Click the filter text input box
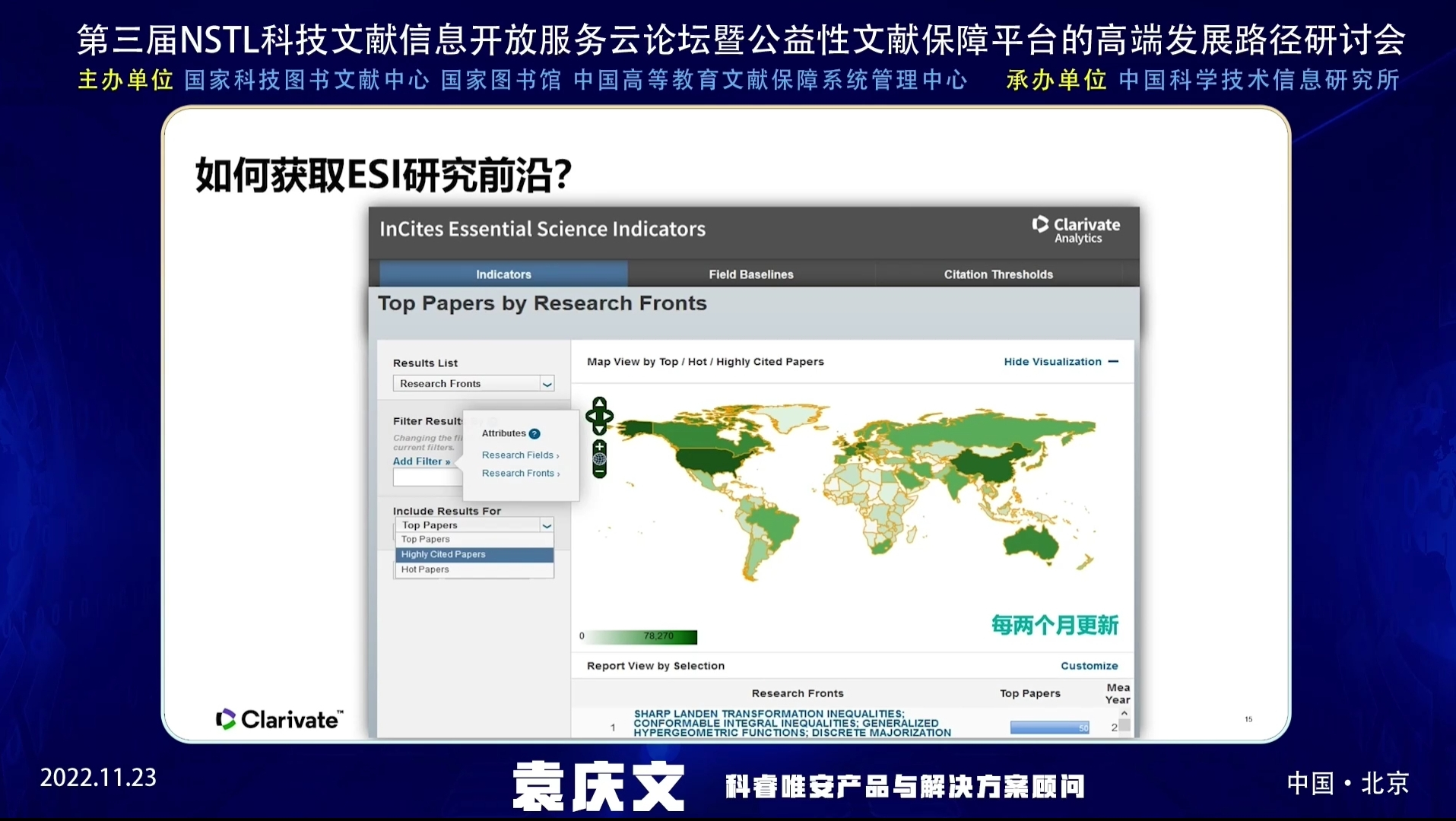 click(427, 477)
